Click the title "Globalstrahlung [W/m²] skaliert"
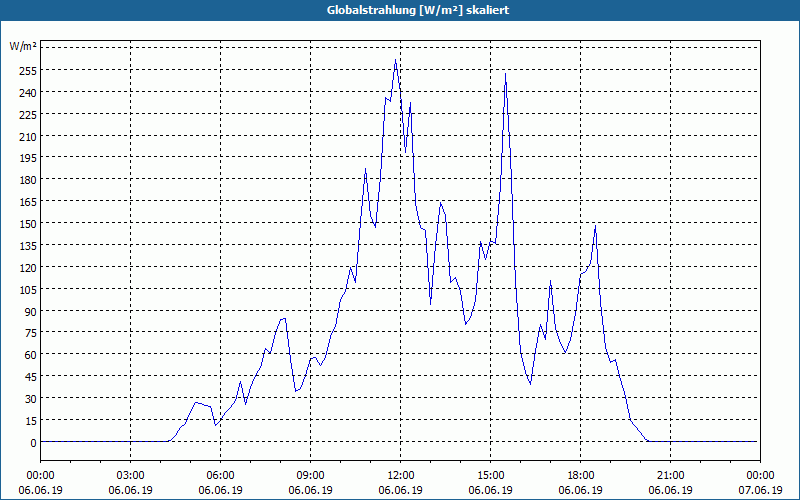The height and width of the screenshot is (500, 800). pos(418,10)
